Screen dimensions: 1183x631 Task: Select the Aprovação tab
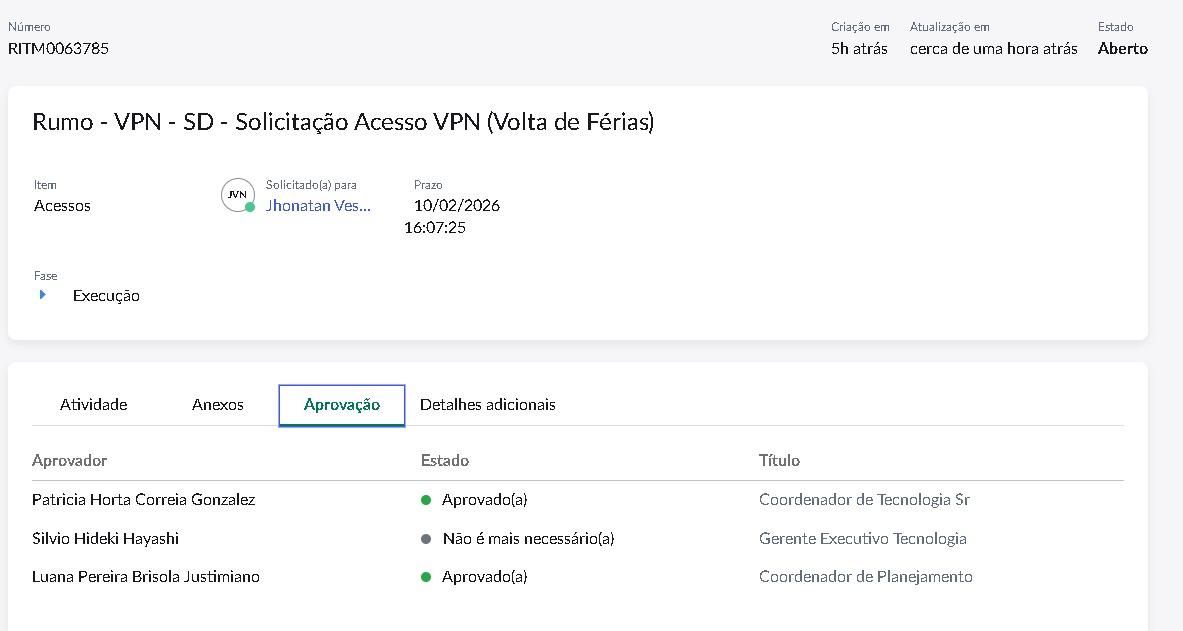pyautogui.click(x=342, y=405)
